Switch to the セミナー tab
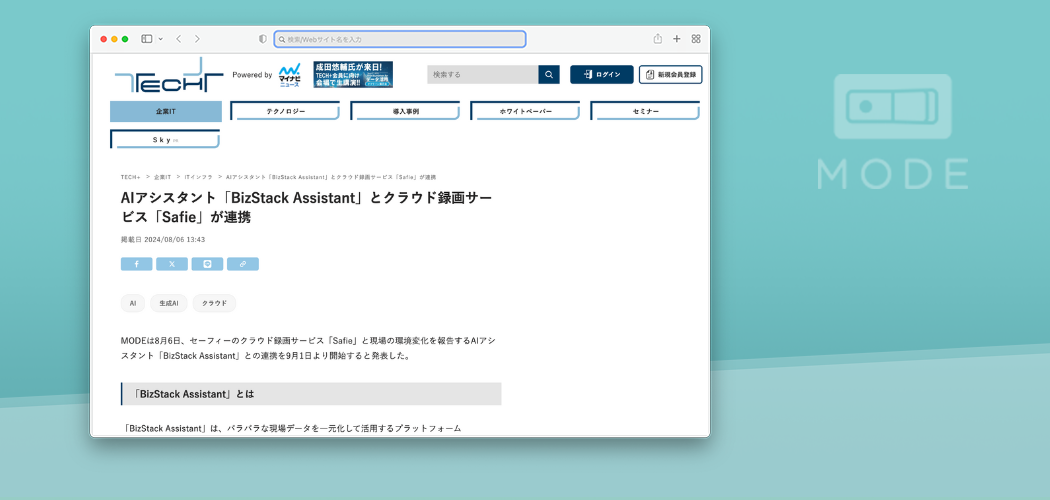 coord(645,111)
